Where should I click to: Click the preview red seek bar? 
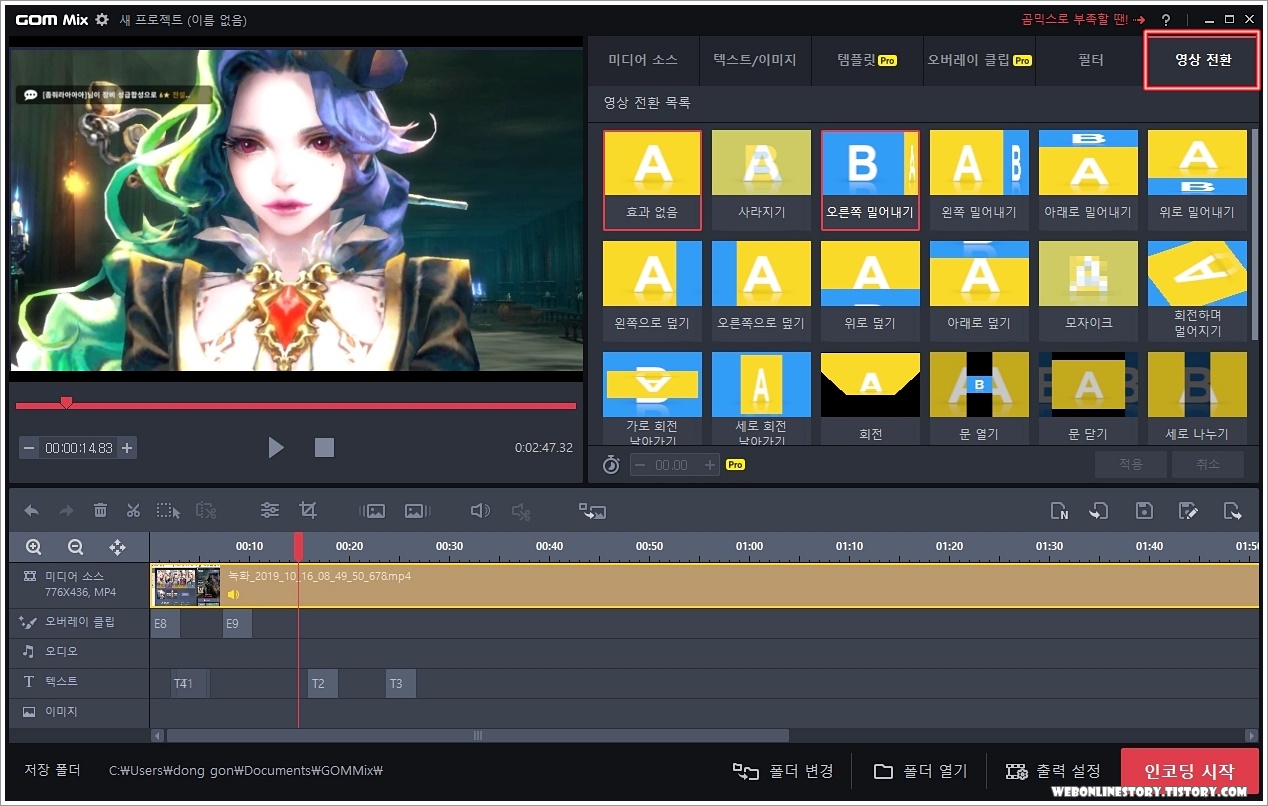click(296, 405)
